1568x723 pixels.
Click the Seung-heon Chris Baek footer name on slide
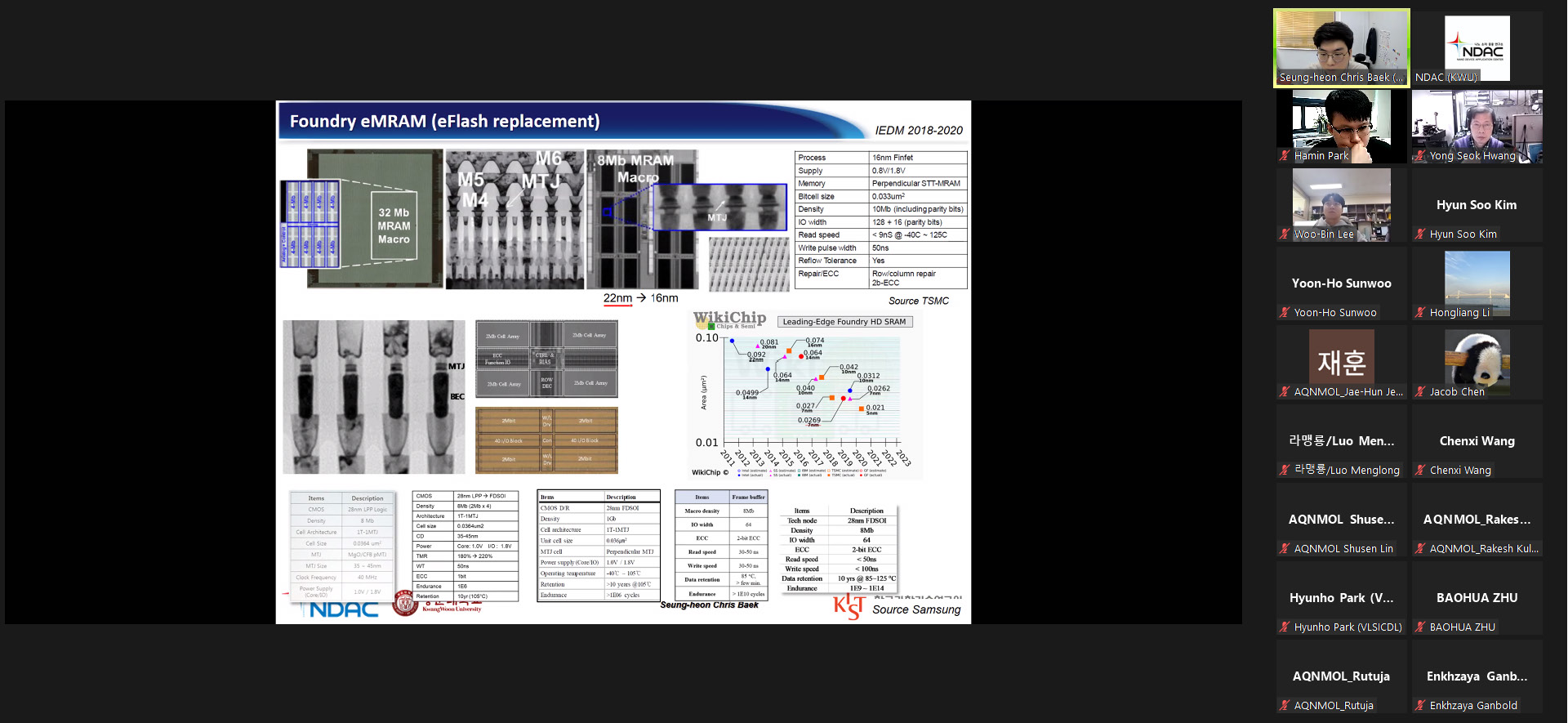(709, 605)
